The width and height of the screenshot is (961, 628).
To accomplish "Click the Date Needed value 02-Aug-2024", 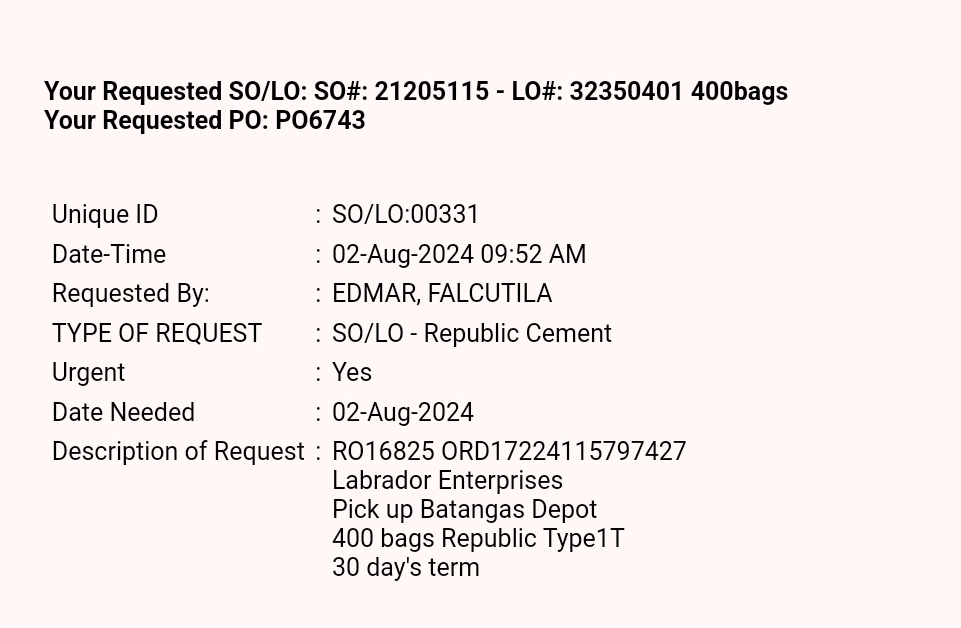I will [x=403, y=412].
